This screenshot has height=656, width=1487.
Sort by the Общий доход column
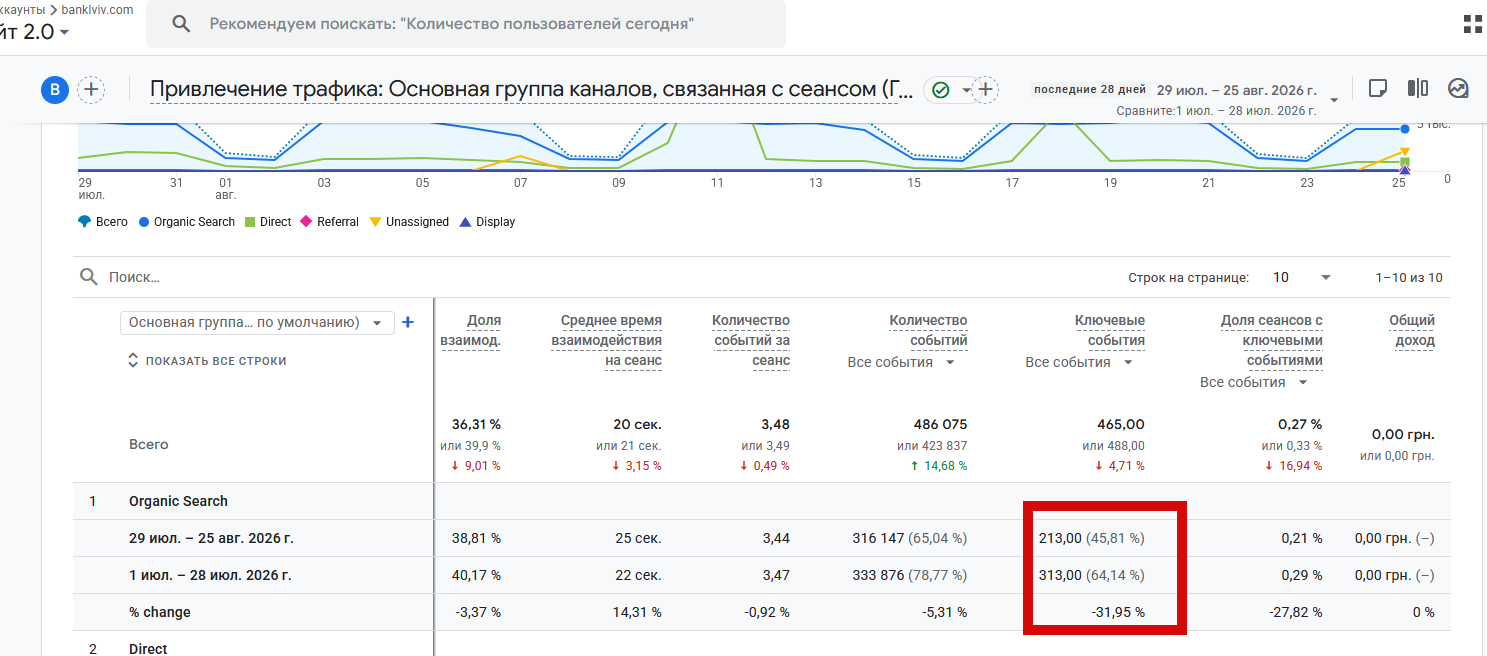pyautogui.click(x=1411, y=331)
